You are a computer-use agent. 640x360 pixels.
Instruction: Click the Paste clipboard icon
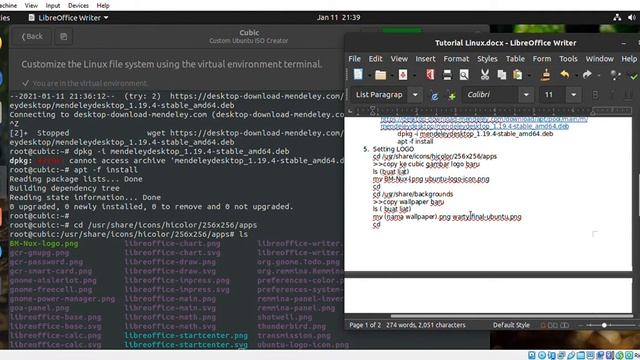[x=518, y=75]
